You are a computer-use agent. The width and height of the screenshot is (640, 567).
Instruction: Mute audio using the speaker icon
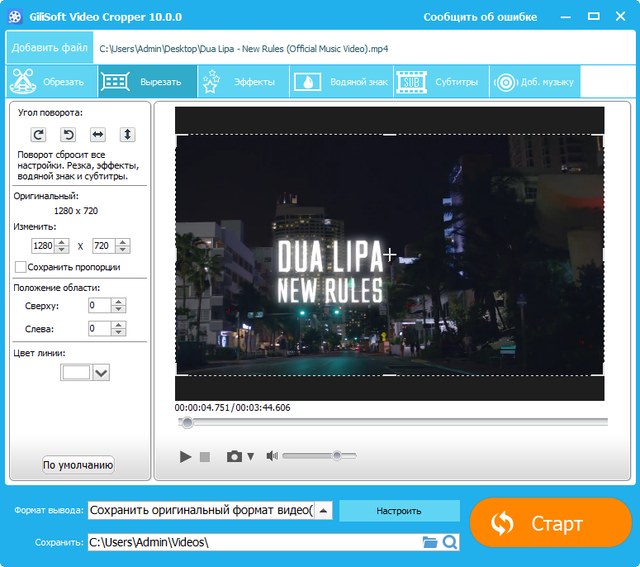click(x=271, y=456)
